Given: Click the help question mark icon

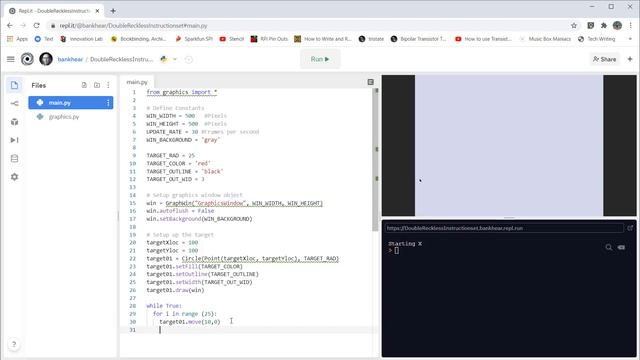Looking at the screenshot, I should [x=14, y=344].
